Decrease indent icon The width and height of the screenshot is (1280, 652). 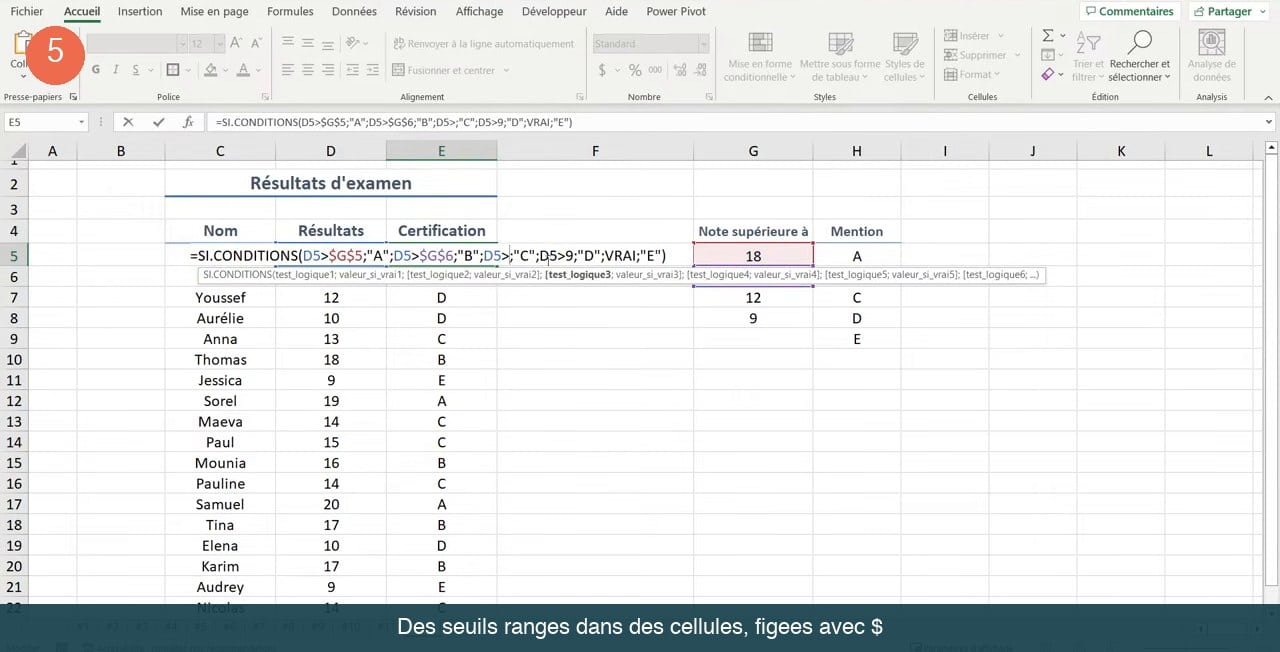pos(353,70)
